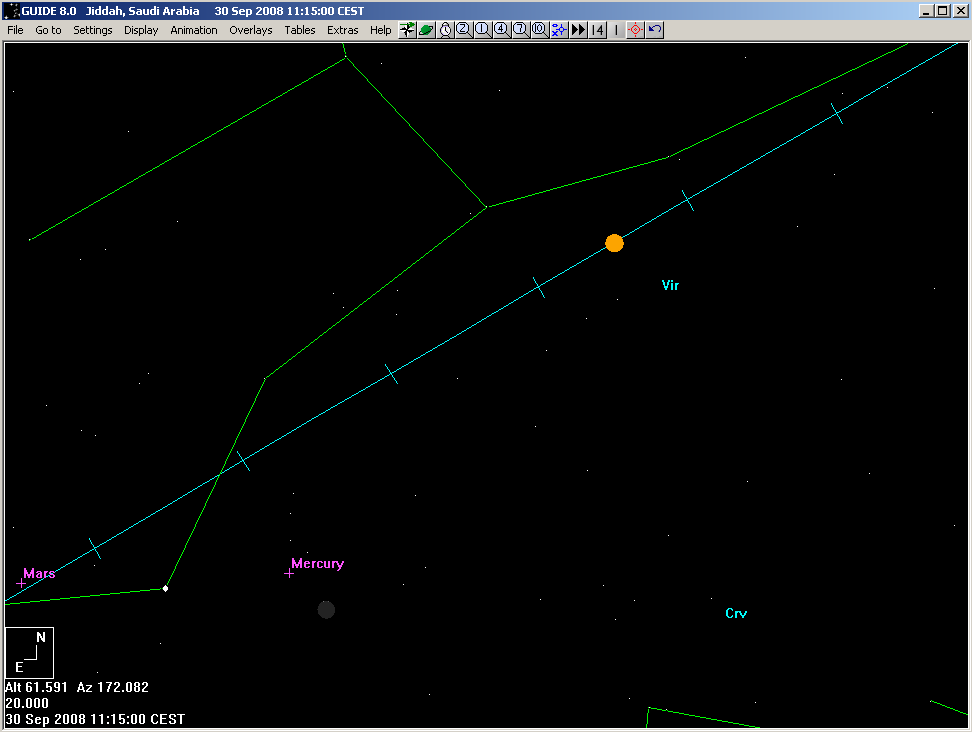Click the blue undo arrow icon
Viewport: 972px width, 732px height.
[x=655, y=30]
